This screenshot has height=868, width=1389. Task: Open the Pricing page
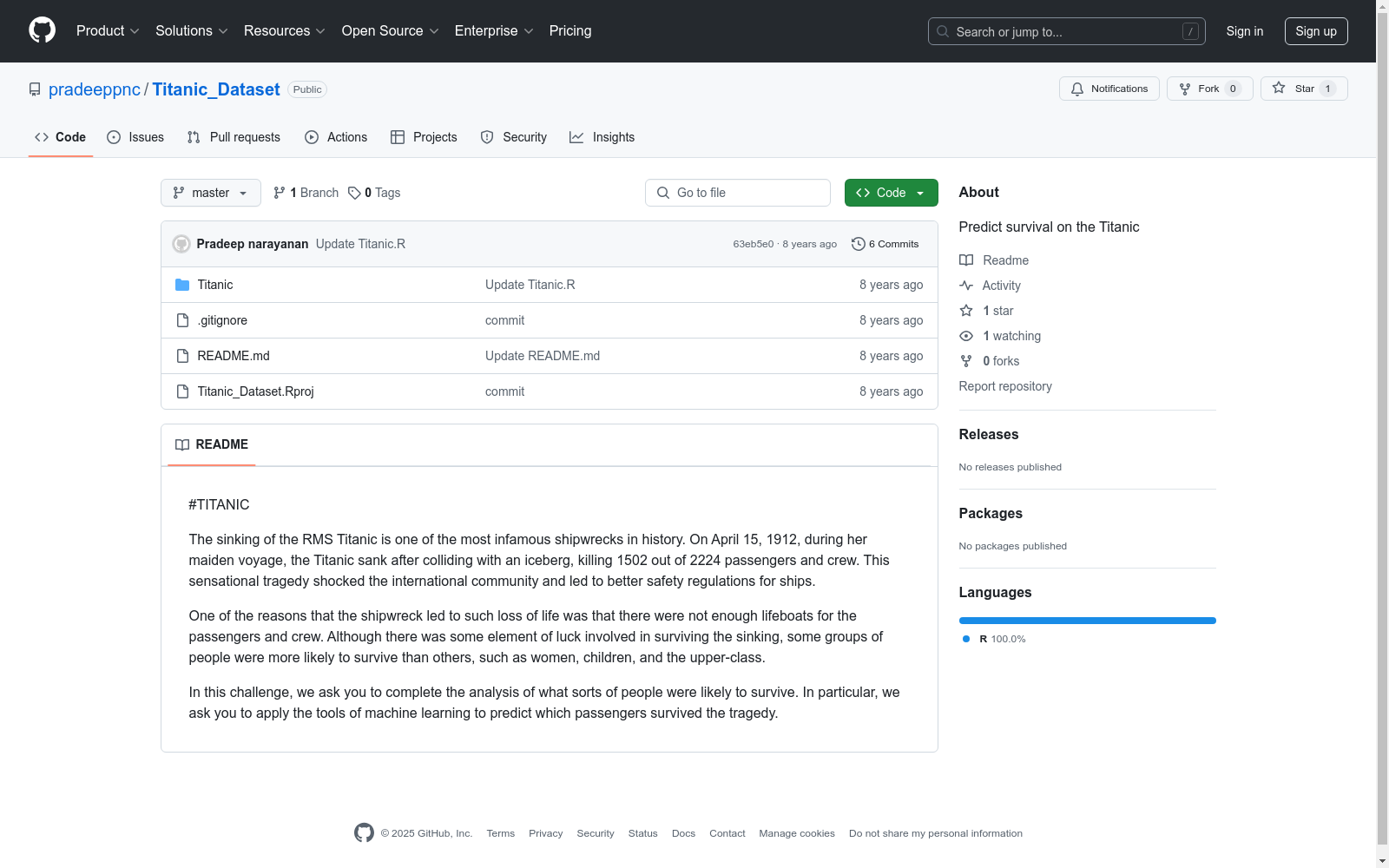pyautogui.click(x=570, y=31)
